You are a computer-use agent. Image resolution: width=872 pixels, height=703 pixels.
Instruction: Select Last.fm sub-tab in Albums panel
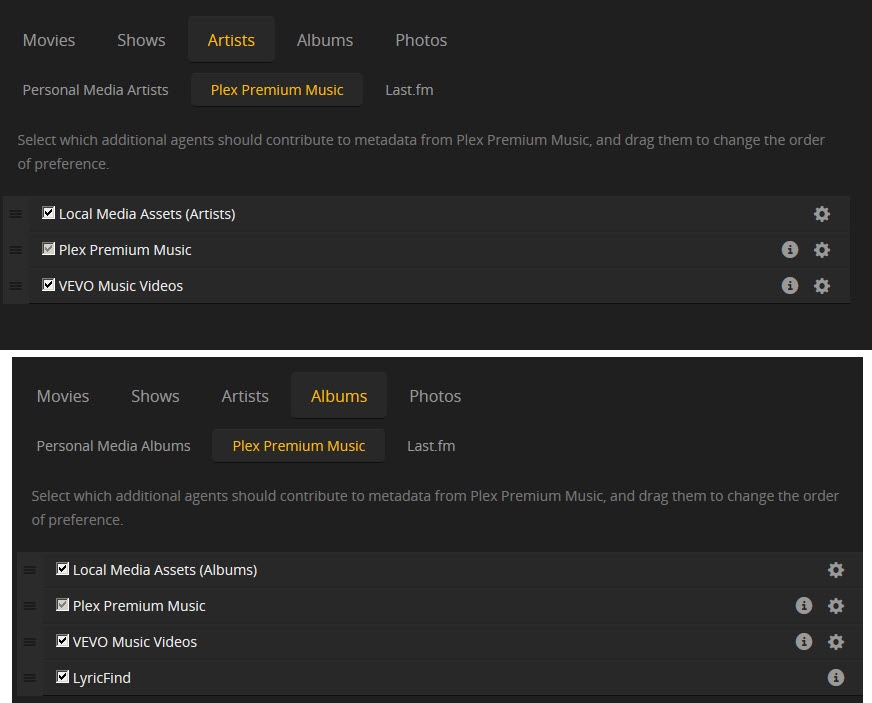(x=431, y=446)
